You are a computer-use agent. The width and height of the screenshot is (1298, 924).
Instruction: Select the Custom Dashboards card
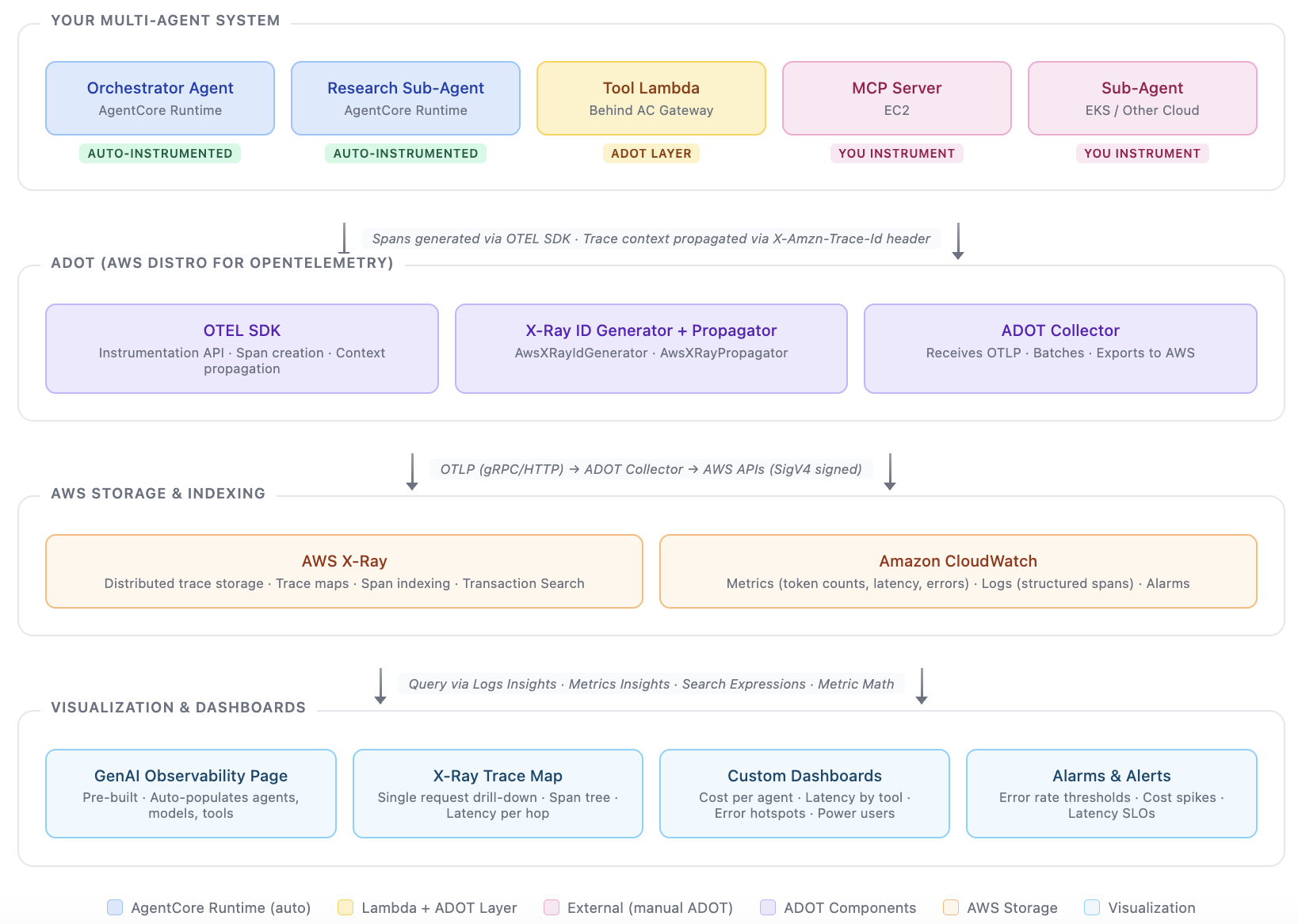point(804,793)
